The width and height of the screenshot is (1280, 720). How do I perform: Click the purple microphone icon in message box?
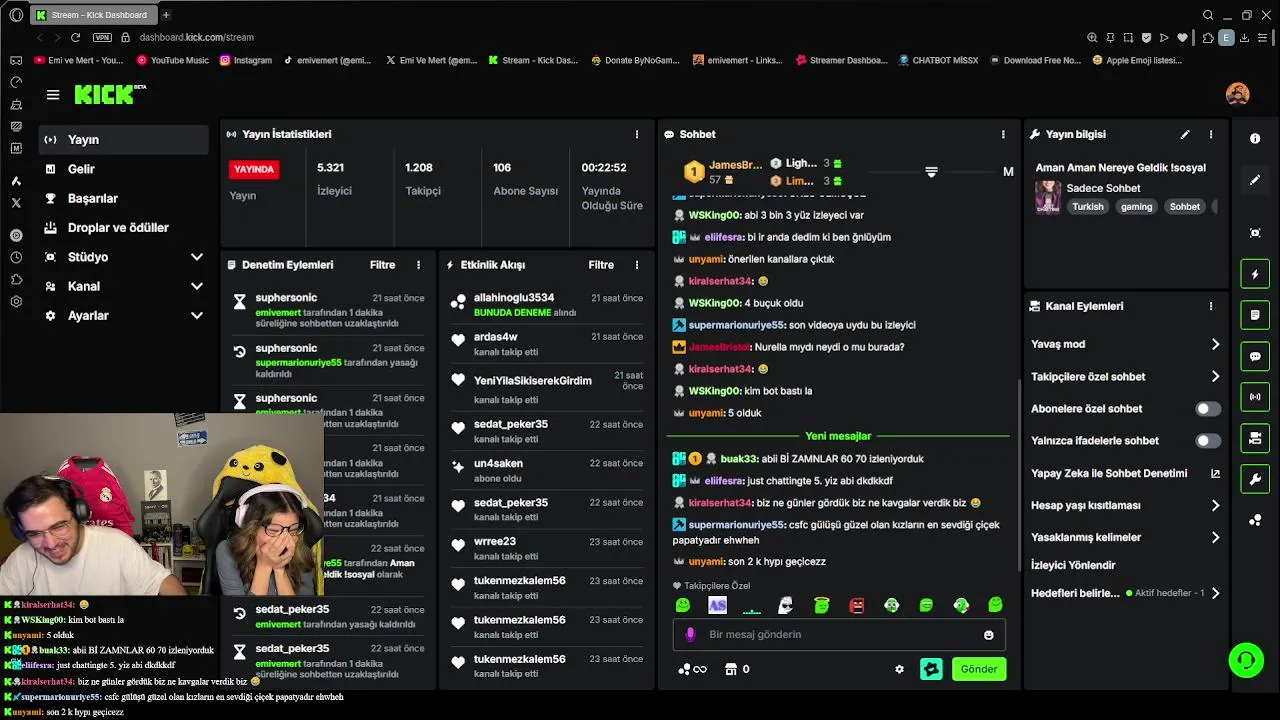point(690,634)
